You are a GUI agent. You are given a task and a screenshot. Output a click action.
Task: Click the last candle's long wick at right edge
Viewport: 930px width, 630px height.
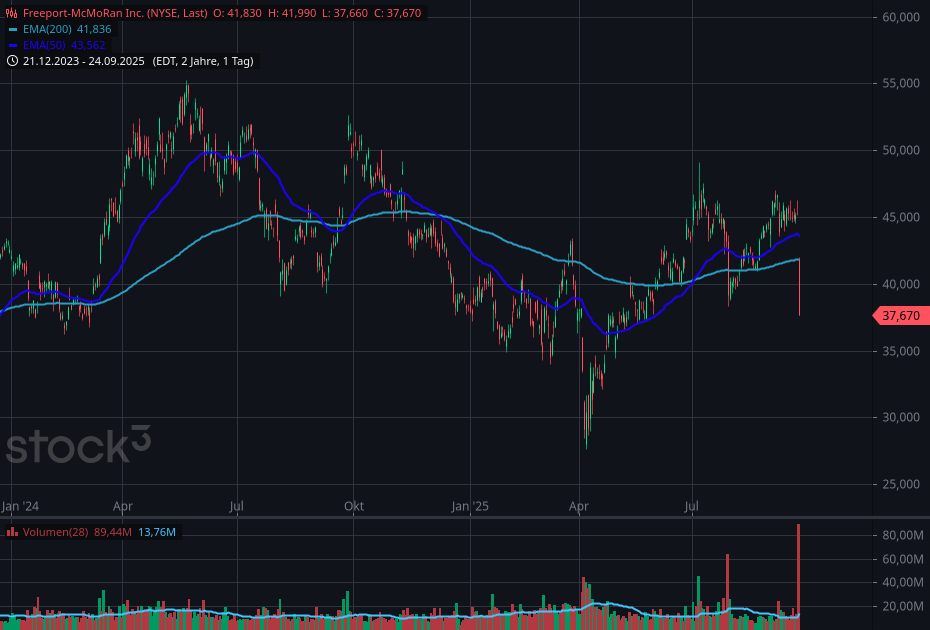(x=799, y=290)
